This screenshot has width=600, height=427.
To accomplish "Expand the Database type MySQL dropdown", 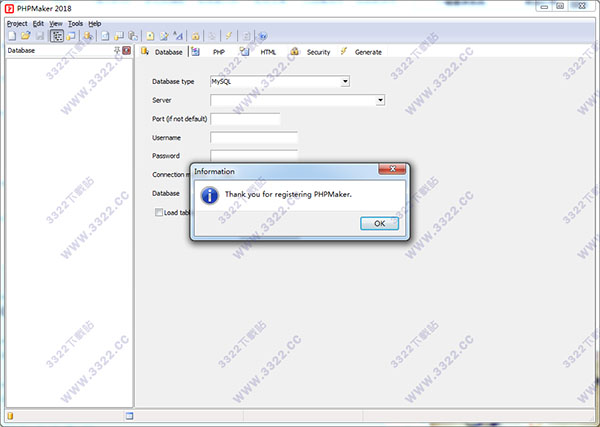I will (x=345, y=81).
